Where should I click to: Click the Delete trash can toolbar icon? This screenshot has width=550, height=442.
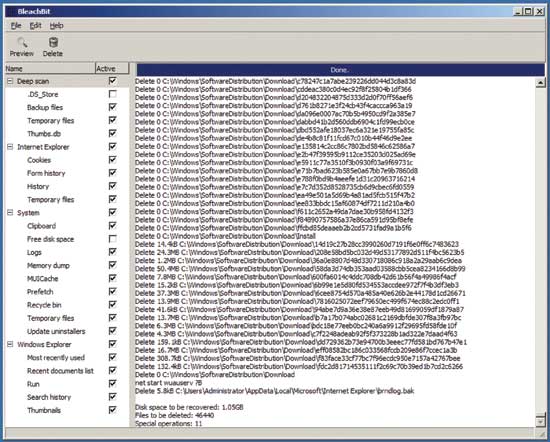53,43
